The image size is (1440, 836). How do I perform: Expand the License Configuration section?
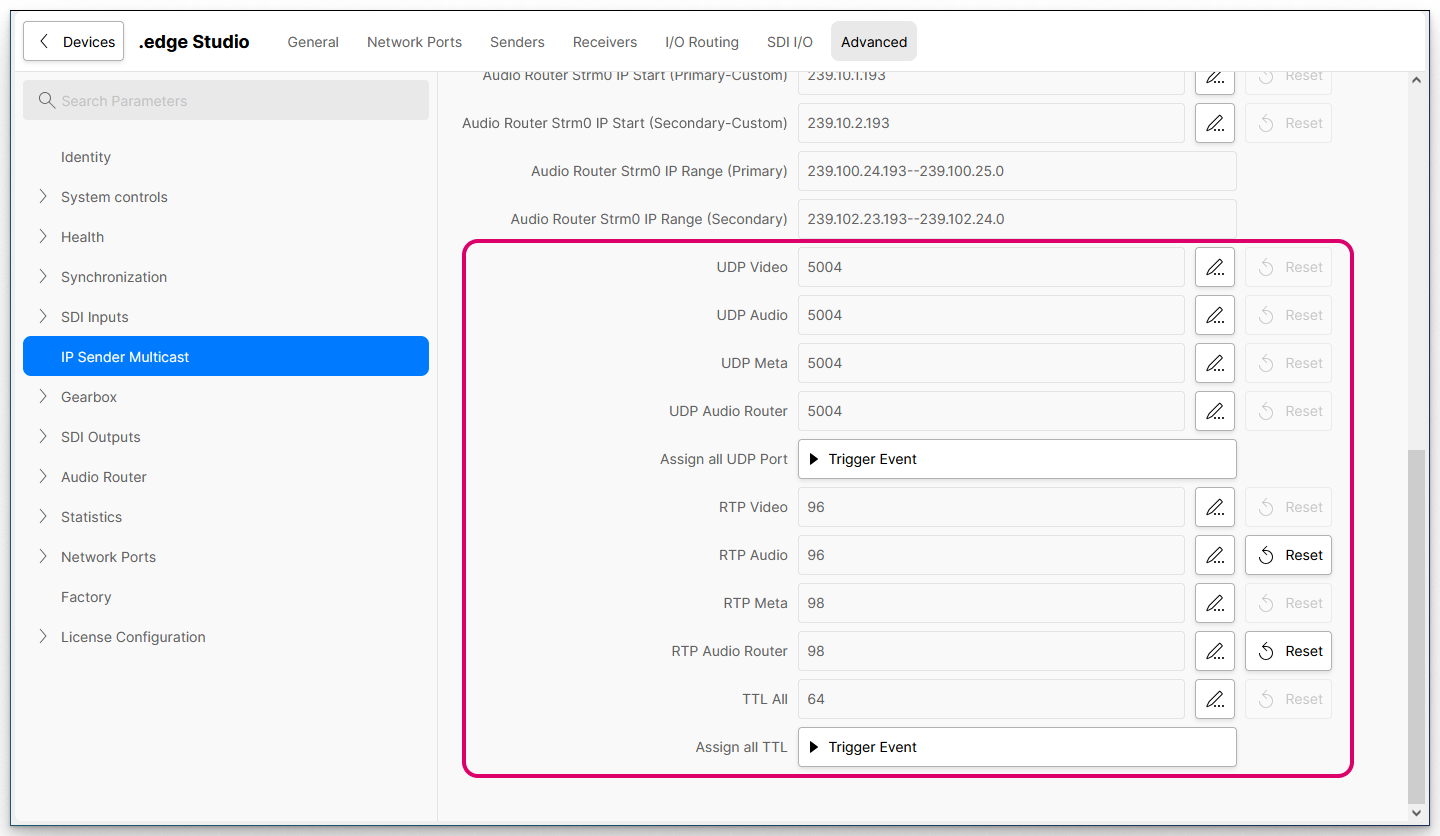[43, 637]
